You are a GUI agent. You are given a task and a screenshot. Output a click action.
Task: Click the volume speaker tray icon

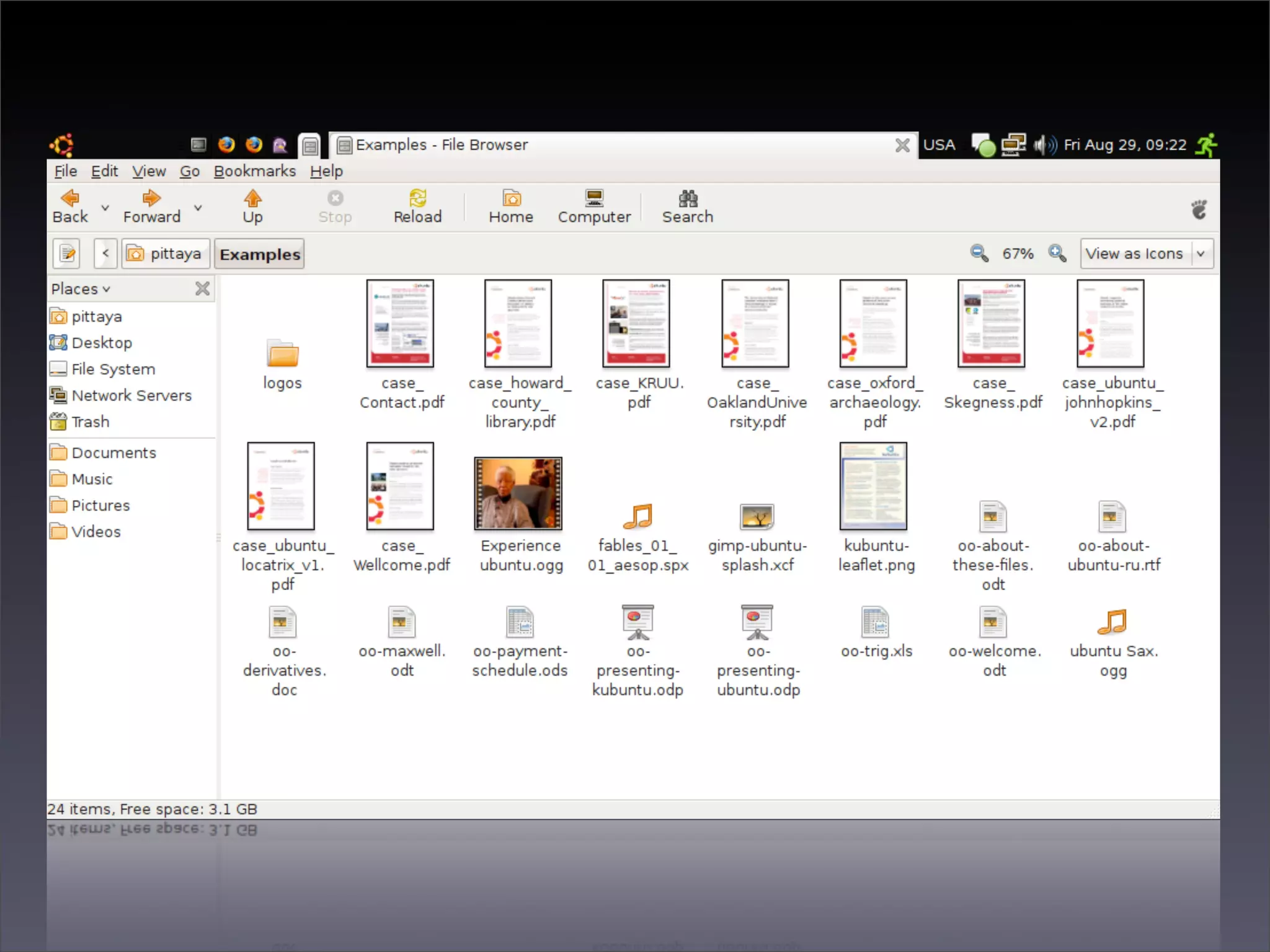click(x=1044, y=145)
